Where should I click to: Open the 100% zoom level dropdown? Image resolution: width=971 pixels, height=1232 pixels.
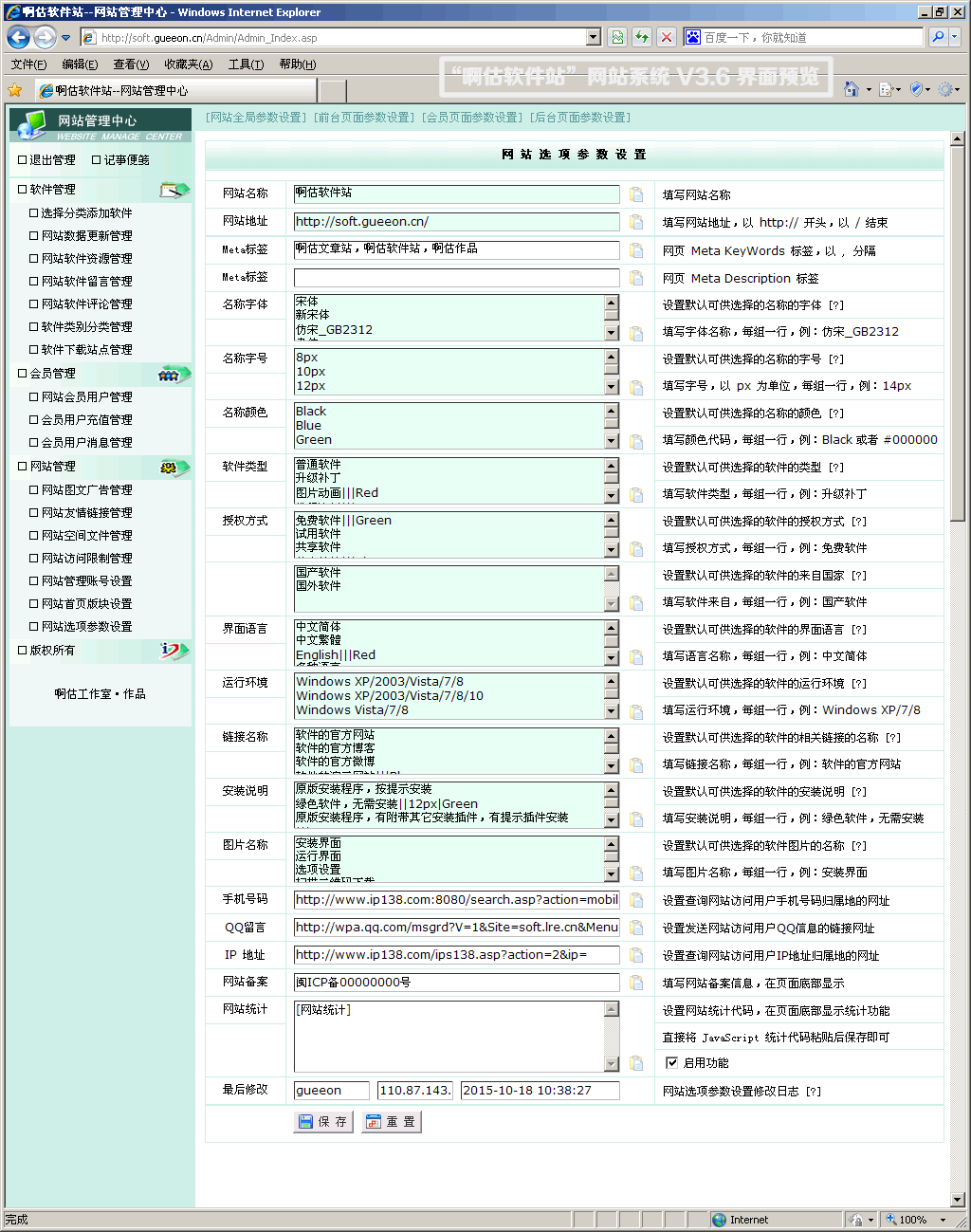tap(943, 1220)
